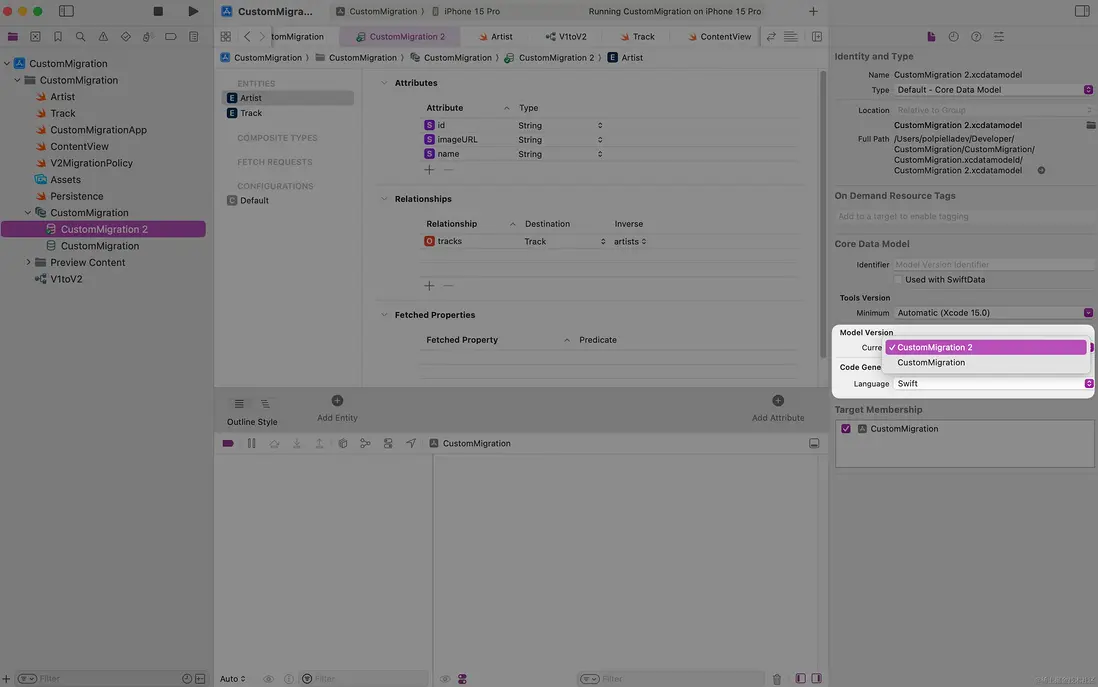Open the project navigator folder icon

click(13, 36)
